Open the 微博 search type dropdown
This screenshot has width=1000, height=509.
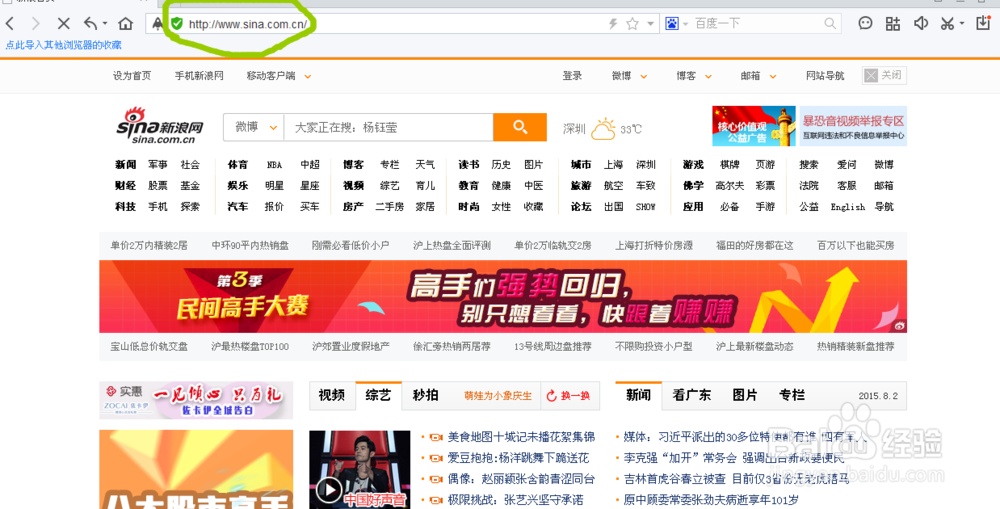point(253,127)
